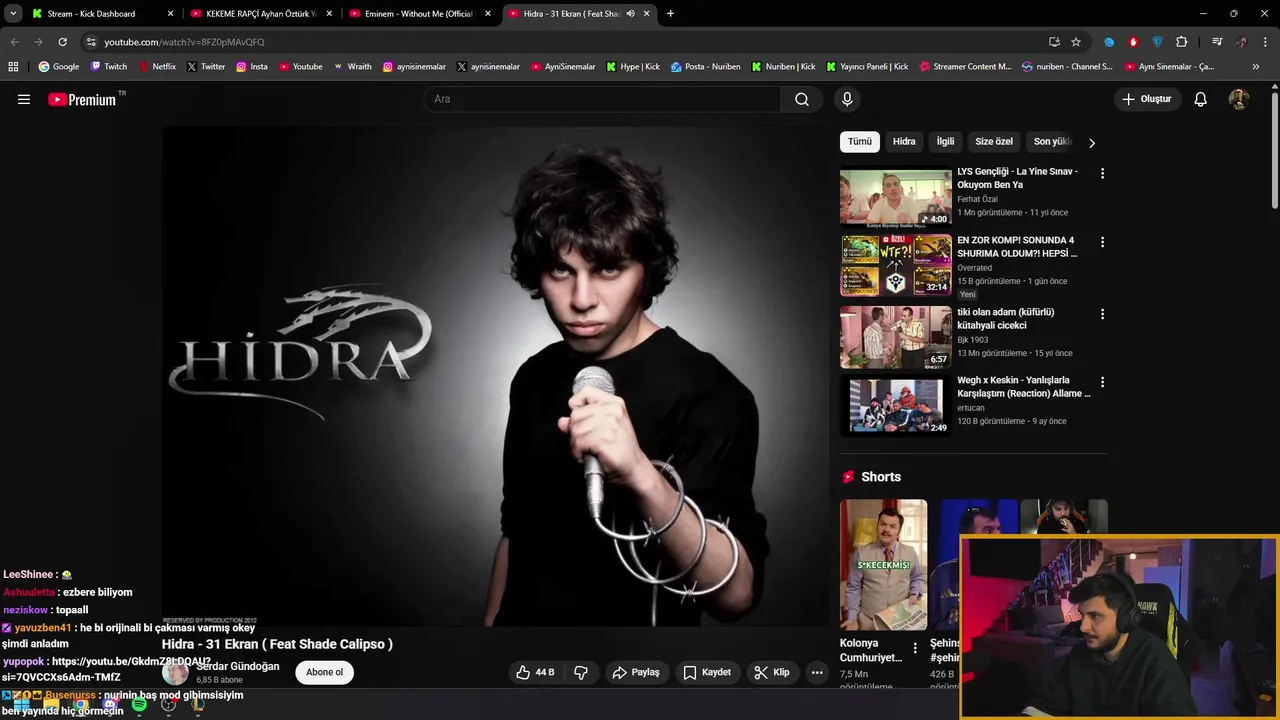Open the Extensions puzzle-piece menu

[1182, 42]
